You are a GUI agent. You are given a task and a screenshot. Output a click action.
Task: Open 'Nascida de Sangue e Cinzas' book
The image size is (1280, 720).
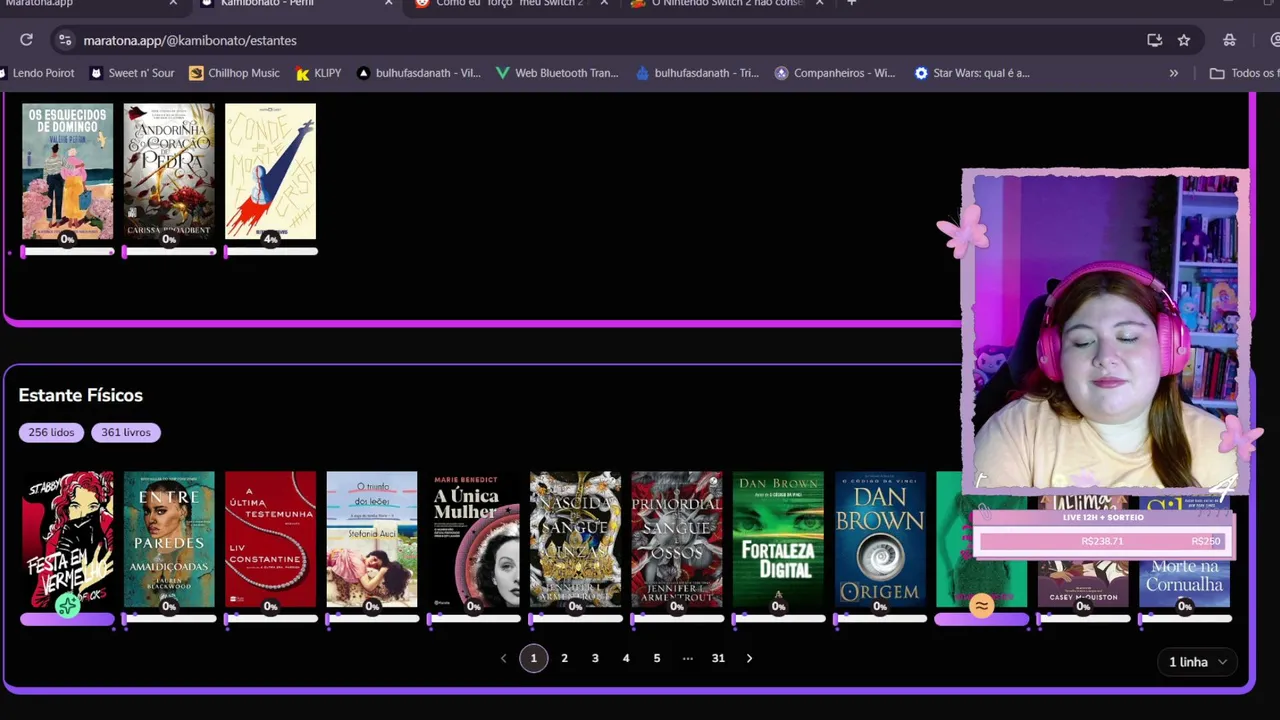click(575, 539)
